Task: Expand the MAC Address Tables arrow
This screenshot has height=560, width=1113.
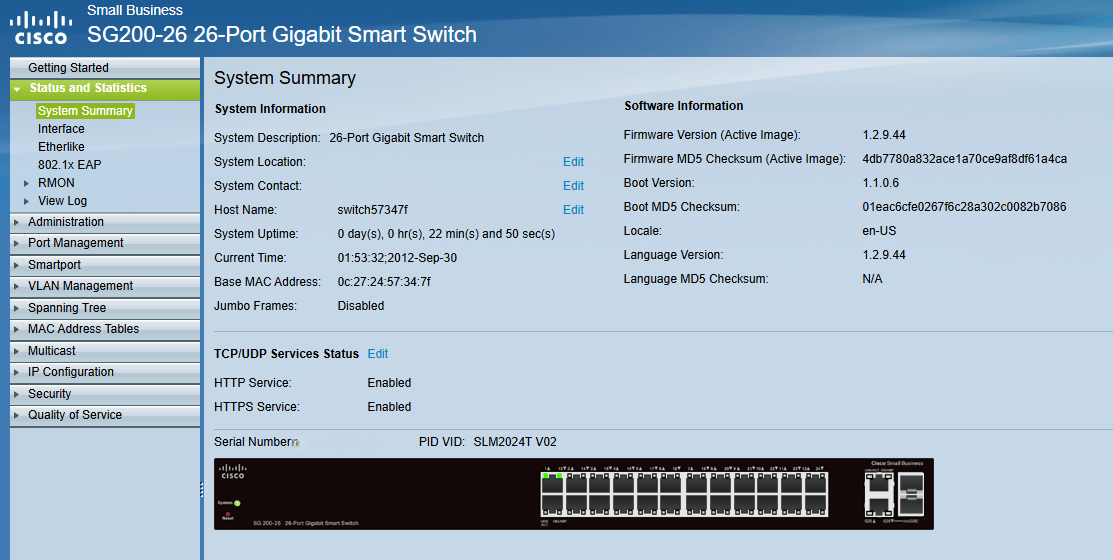Action: (x=17, y=329)
